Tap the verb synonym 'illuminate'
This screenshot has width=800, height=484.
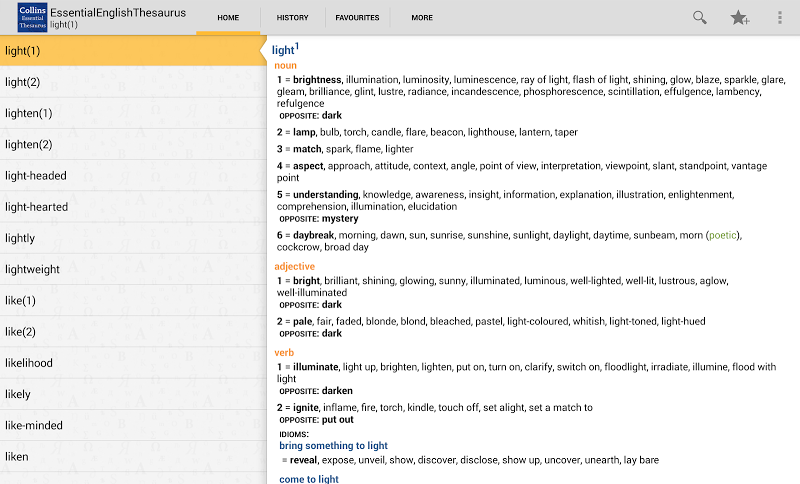(315, 367)
